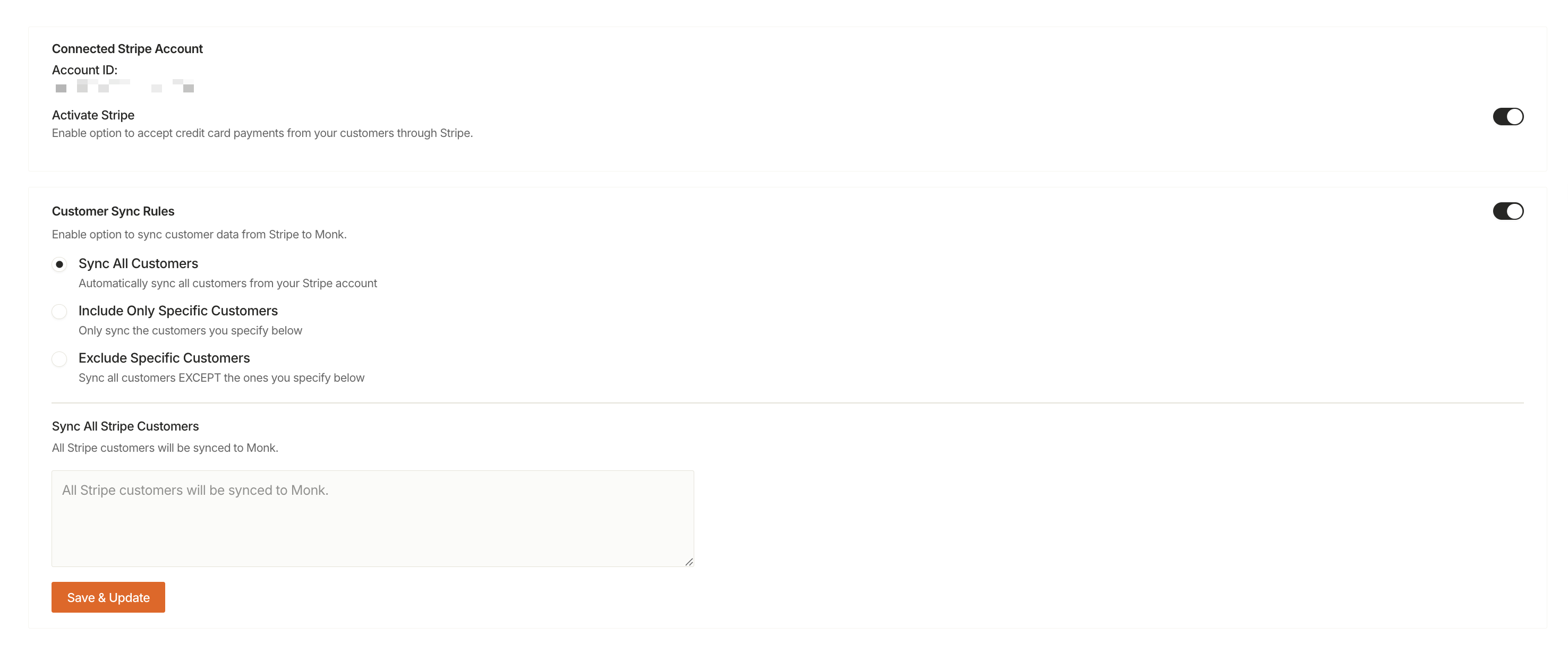
Task: Click the credit card payments description text
Action: click(262, 133)
